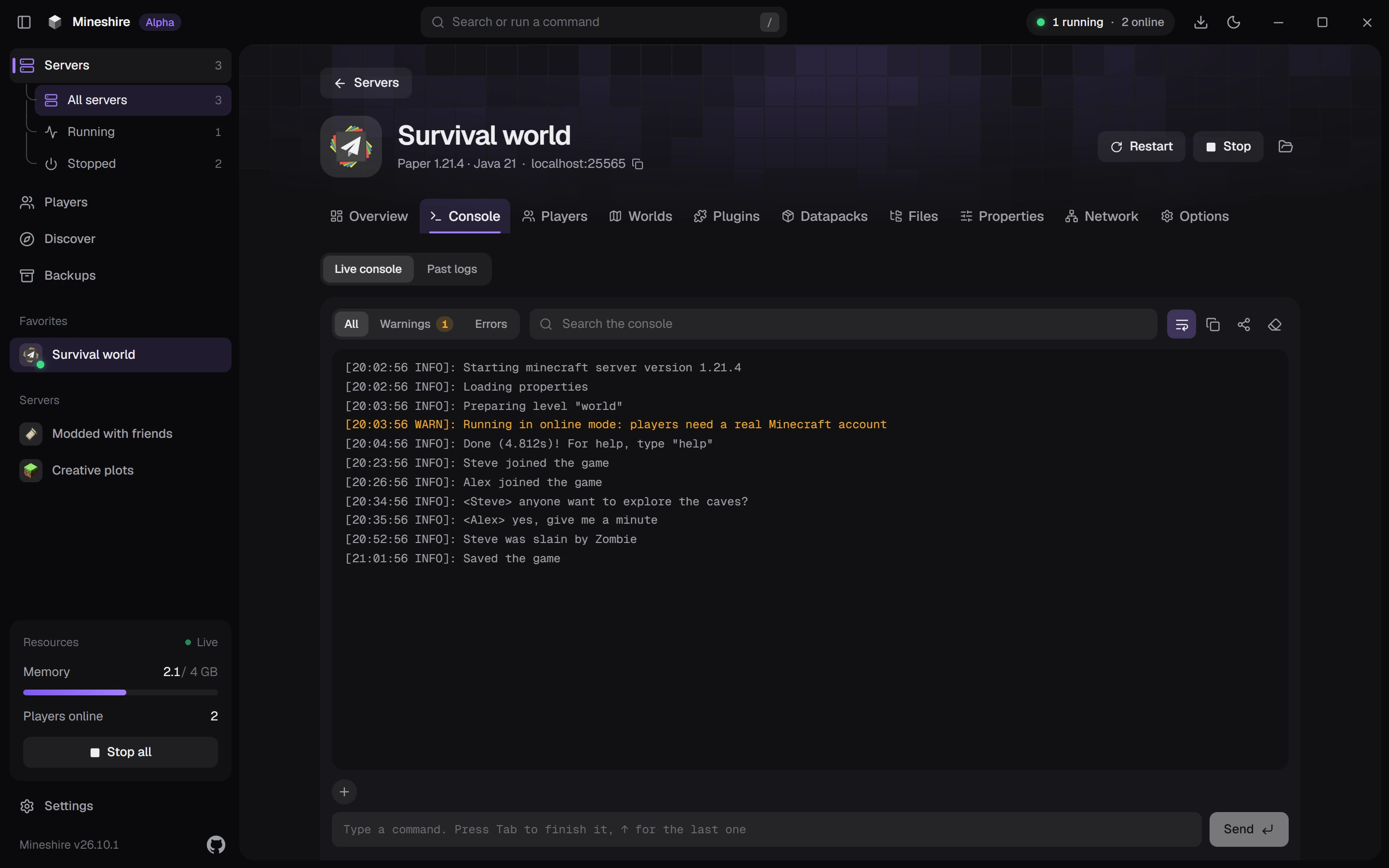Click the Stop all button
Image resolution: width=1389 pixels, height=868 pixels.
click(x=121, y=752)
